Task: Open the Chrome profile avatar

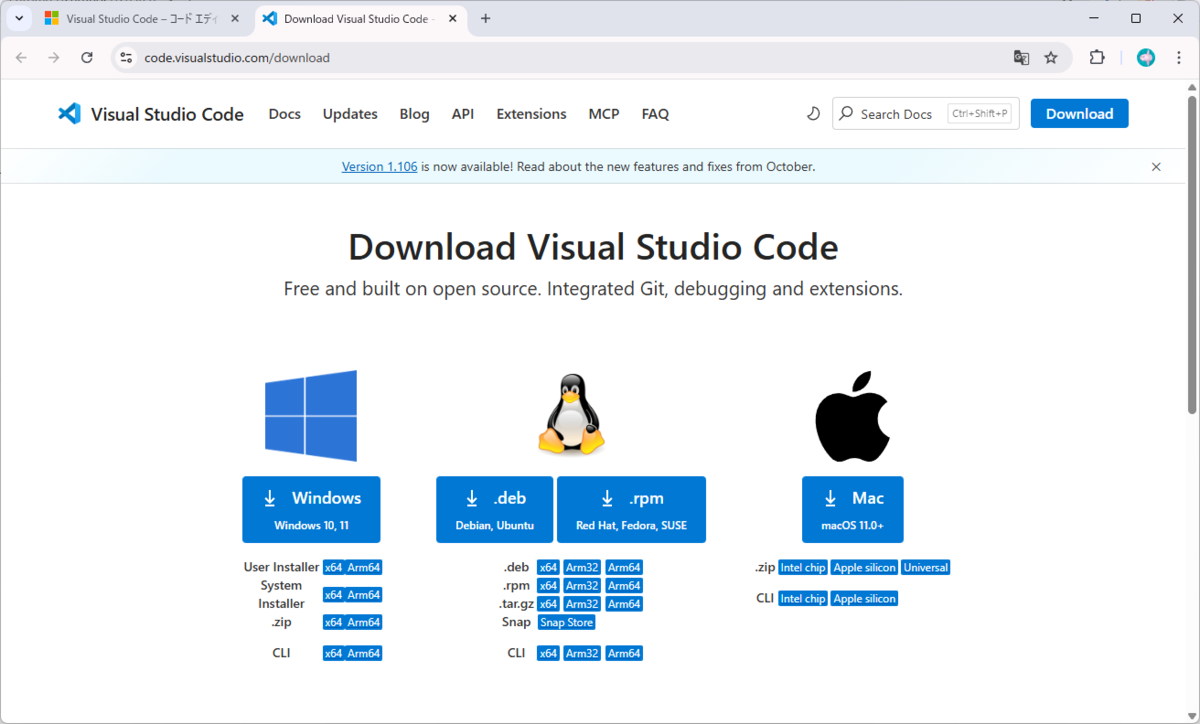Action: [1146, 58]
